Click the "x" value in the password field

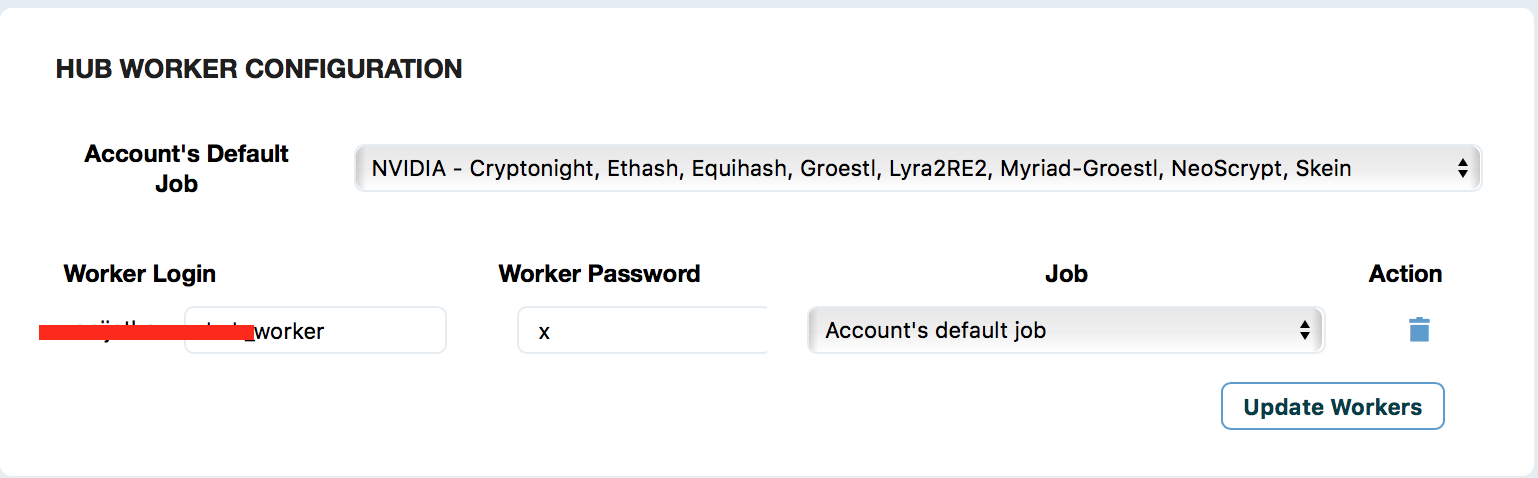click(x=544, y=332)
